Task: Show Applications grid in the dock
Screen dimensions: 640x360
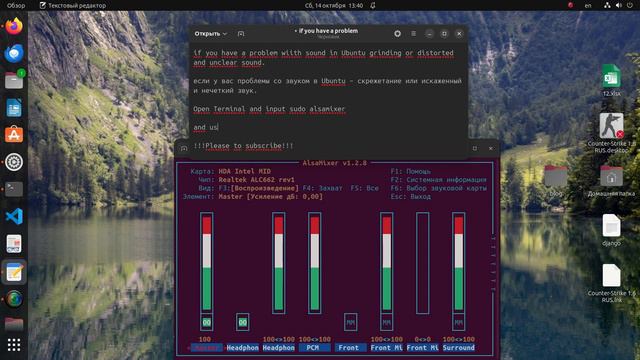Action: [x=14, y=345]
